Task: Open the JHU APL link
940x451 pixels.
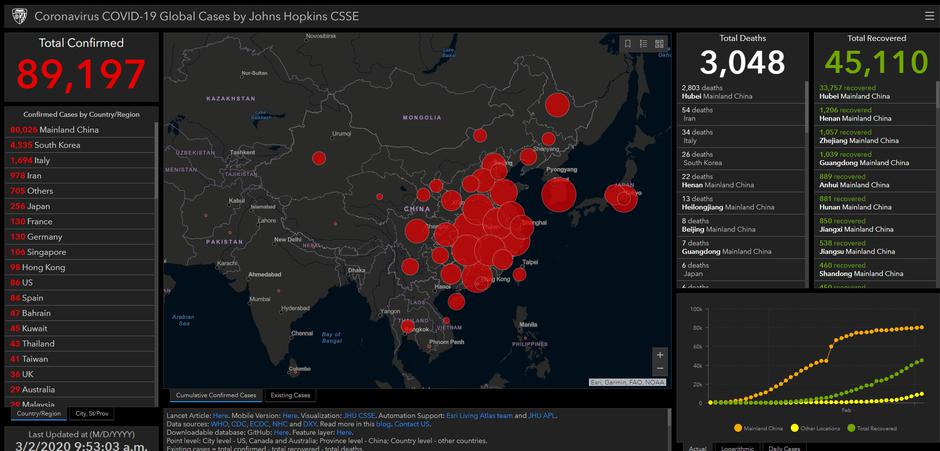Action: coord(542,416)
